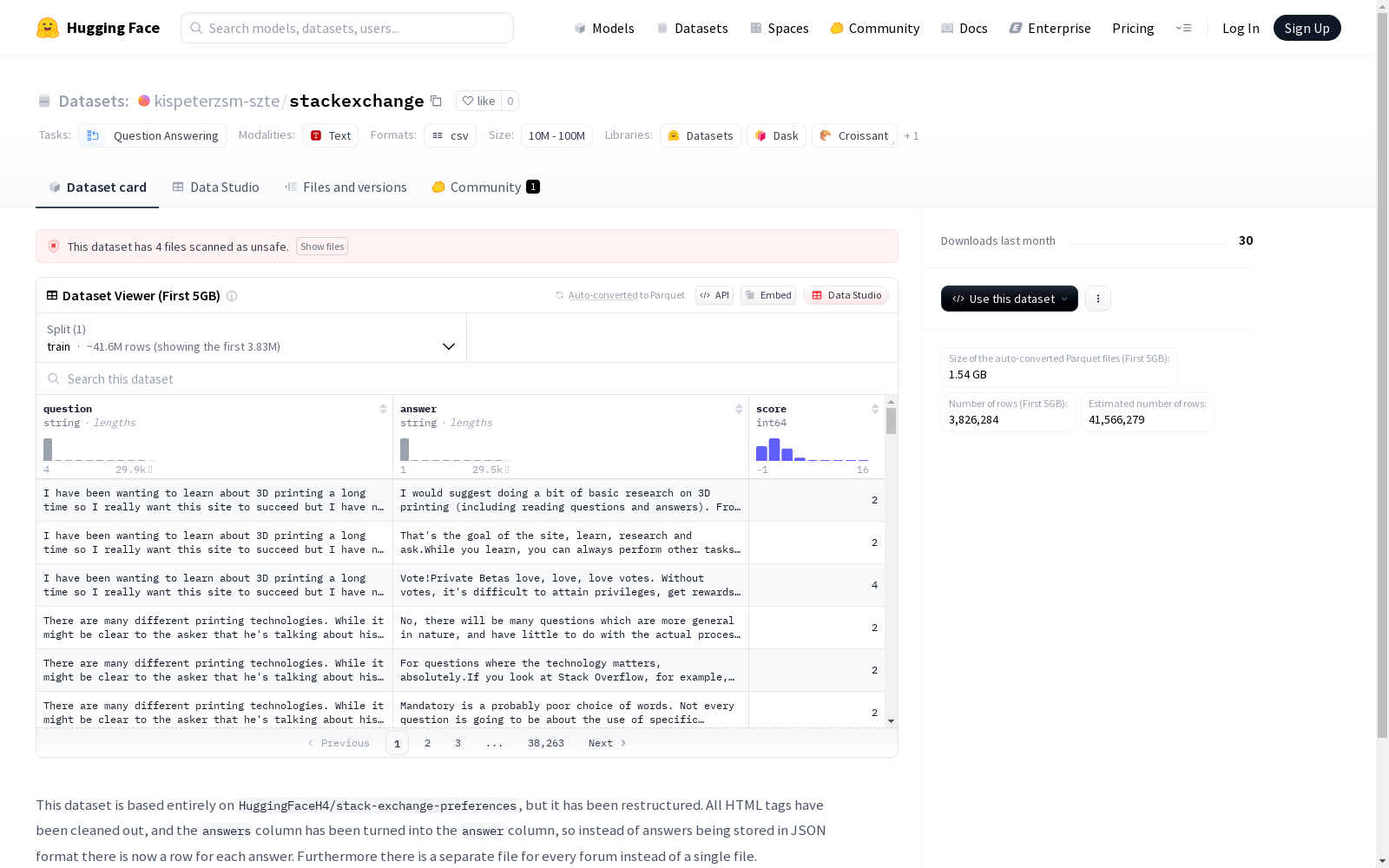Open the Use this dataset dropdown

[x=1010, y=299]
